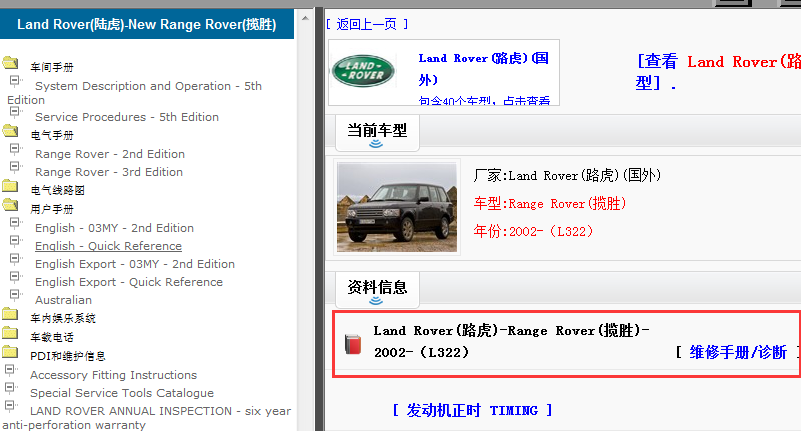Expand the 车内娱乐系统 category label
Viewport: 801px width, 431px height.
pyautogui.click(x=63, y=319)
